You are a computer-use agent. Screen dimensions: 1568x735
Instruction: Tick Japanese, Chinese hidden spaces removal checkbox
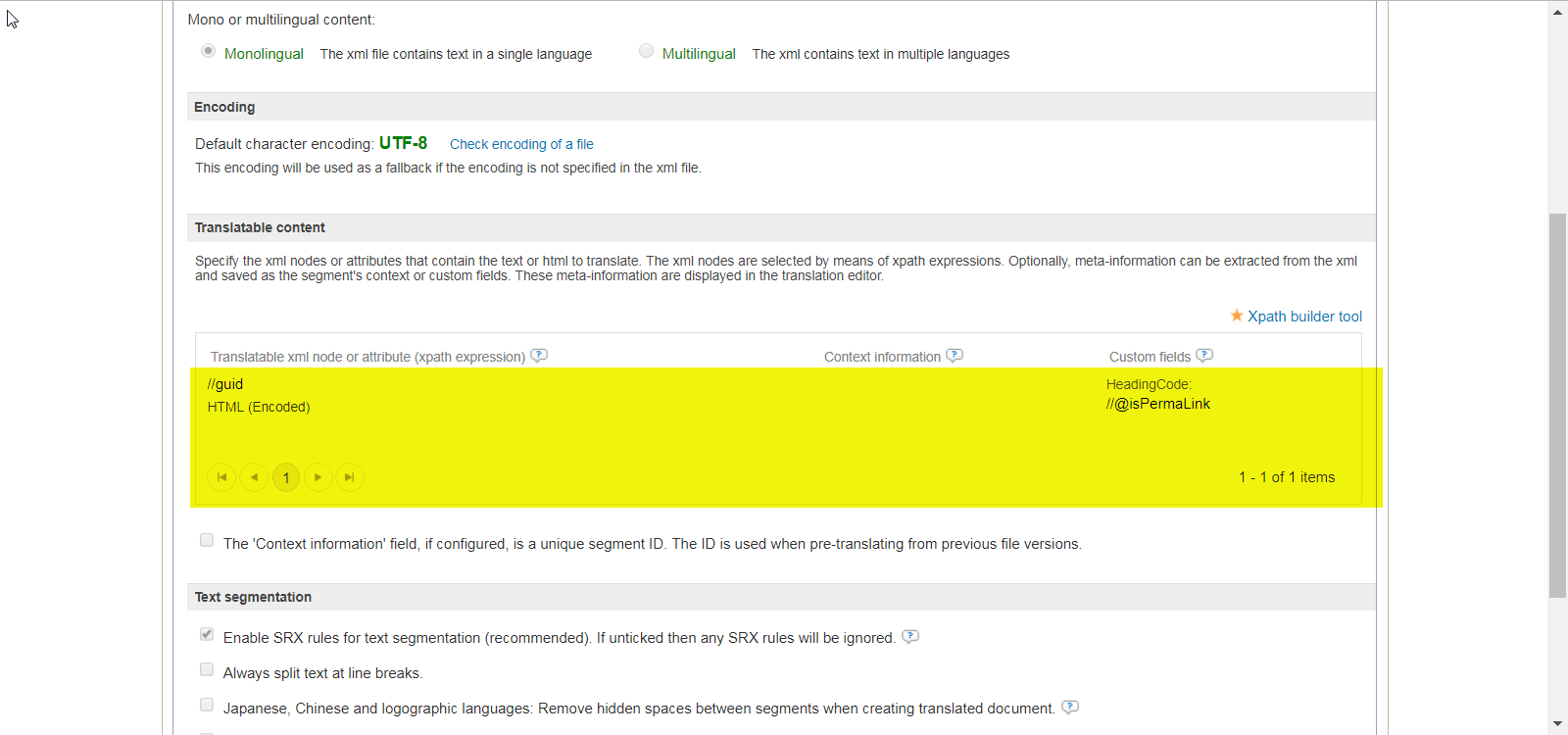[x=207, y=705]
